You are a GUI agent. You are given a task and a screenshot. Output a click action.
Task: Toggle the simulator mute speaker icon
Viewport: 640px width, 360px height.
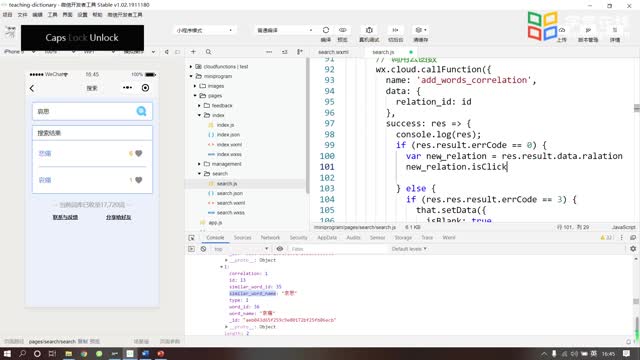point(167,52)
